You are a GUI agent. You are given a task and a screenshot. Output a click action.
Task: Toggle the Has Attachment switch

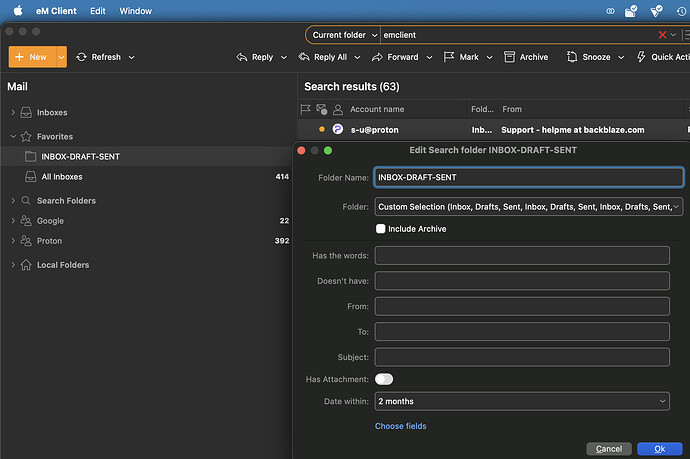click(384, 379)
